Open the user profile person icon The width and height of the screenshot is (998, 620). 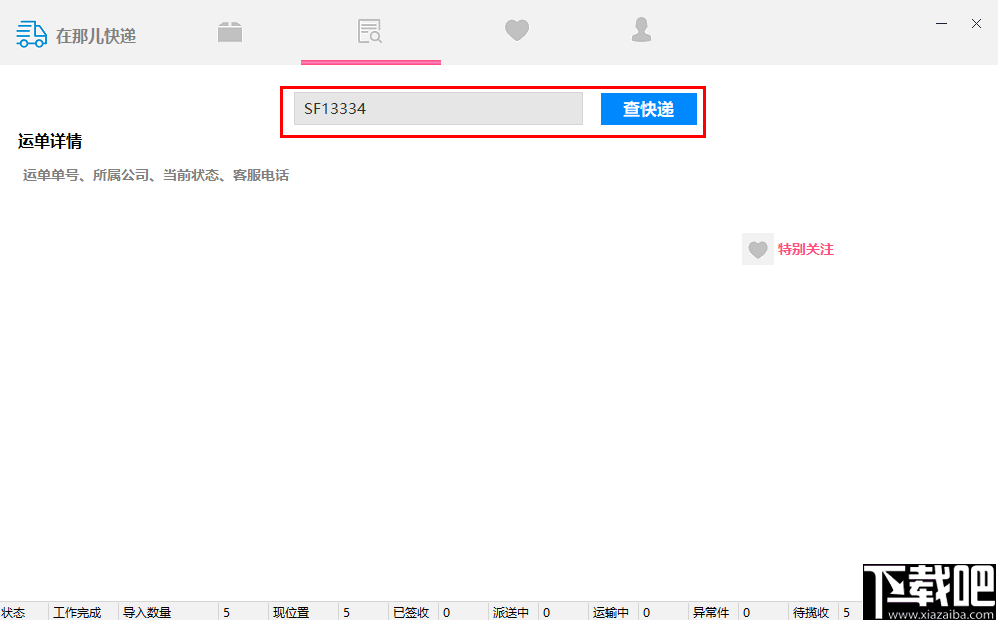641,30
